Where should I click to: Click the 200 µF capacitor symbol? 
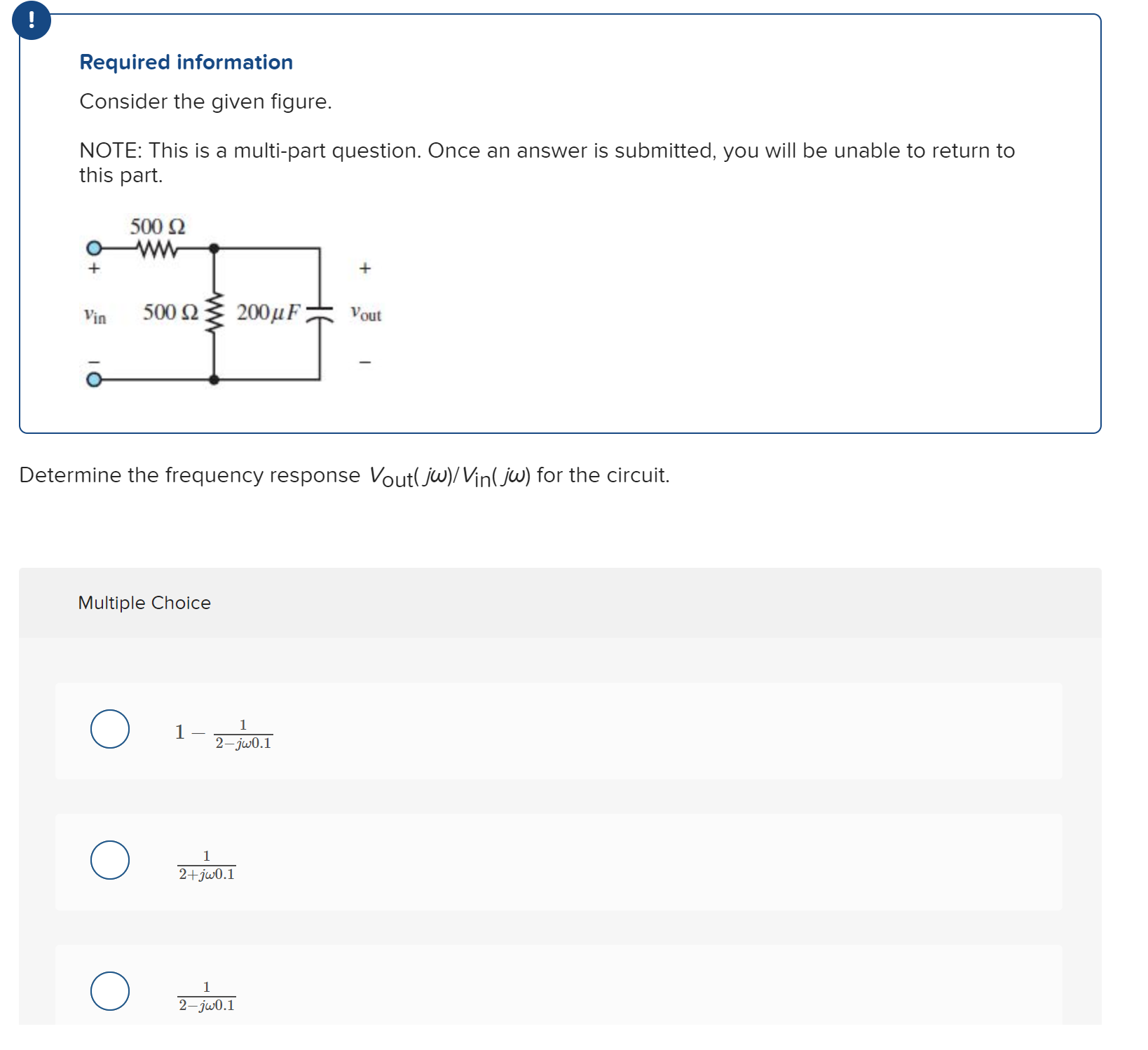[x=320, y=313]
